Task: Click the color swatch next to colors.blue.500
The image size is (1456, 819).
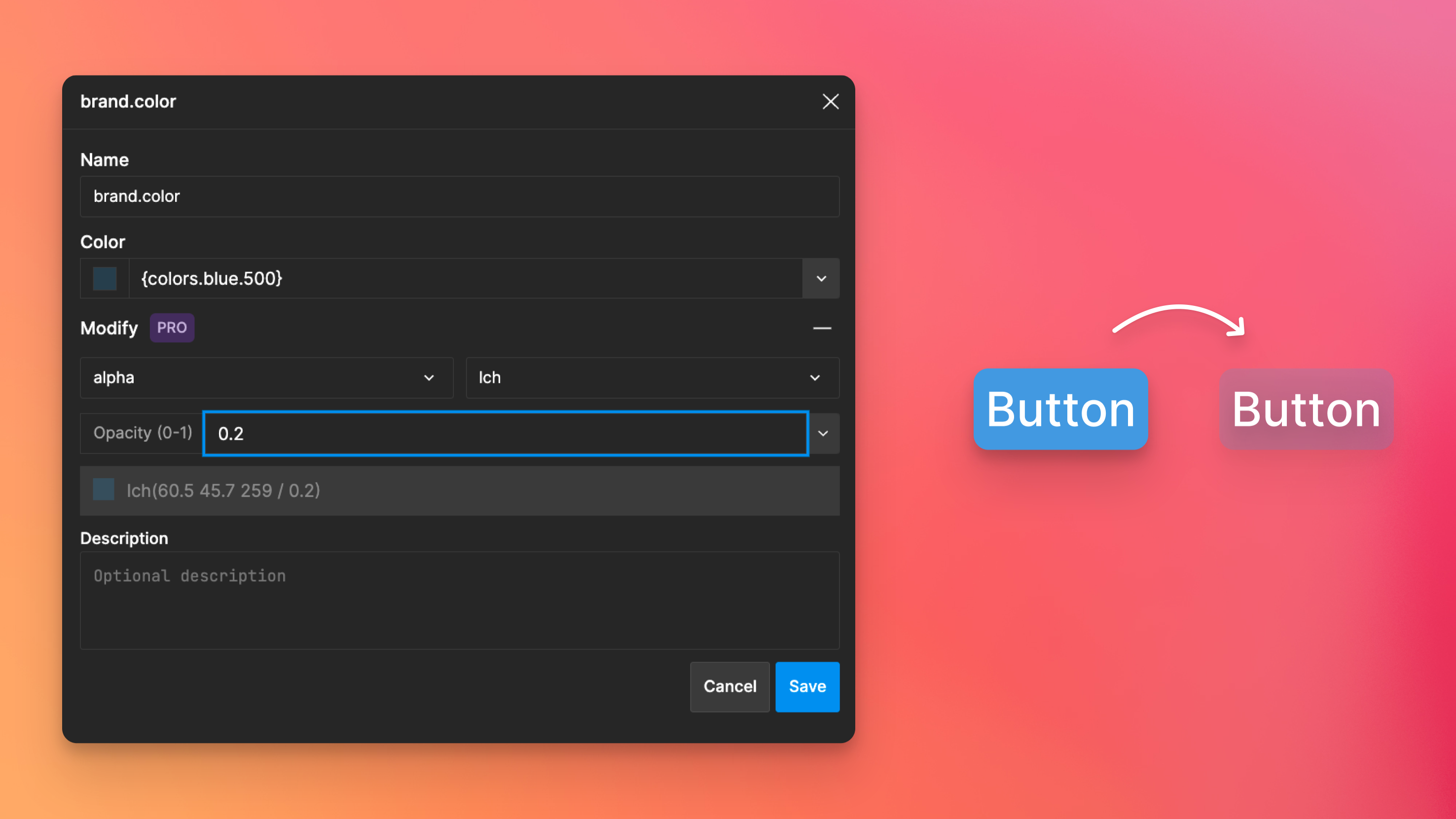Action: pos(104,278)
